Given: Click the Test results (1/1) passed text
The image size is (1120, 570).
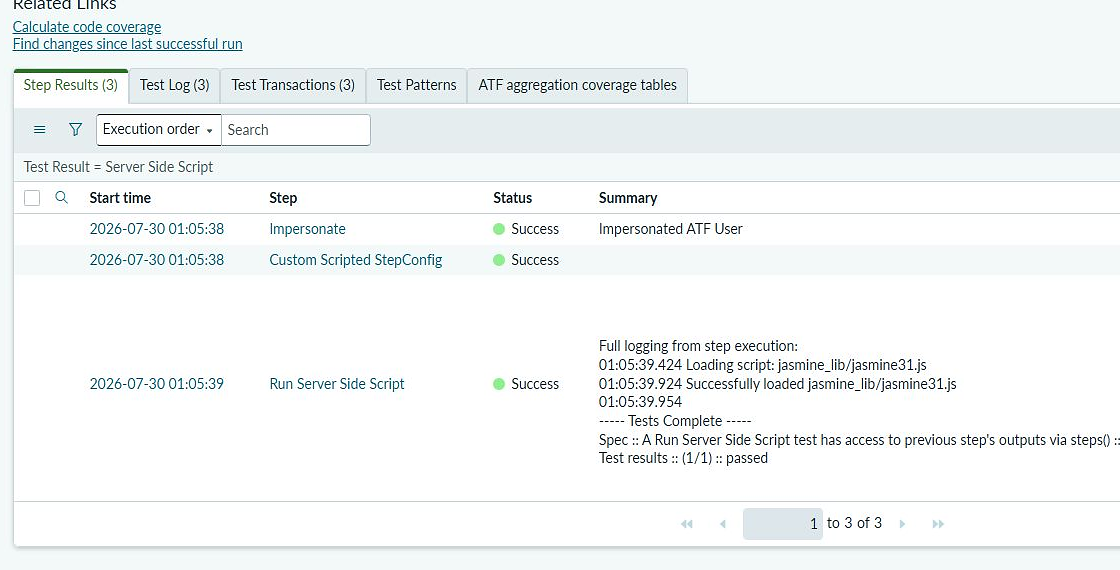Looking at the screenshot, I should coord(683,459).
